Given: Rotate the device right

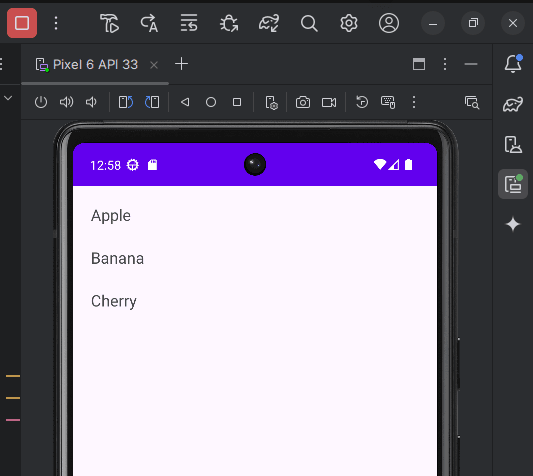Looking at the screenshot, I should pyautogui.click(x=152, y=102).
